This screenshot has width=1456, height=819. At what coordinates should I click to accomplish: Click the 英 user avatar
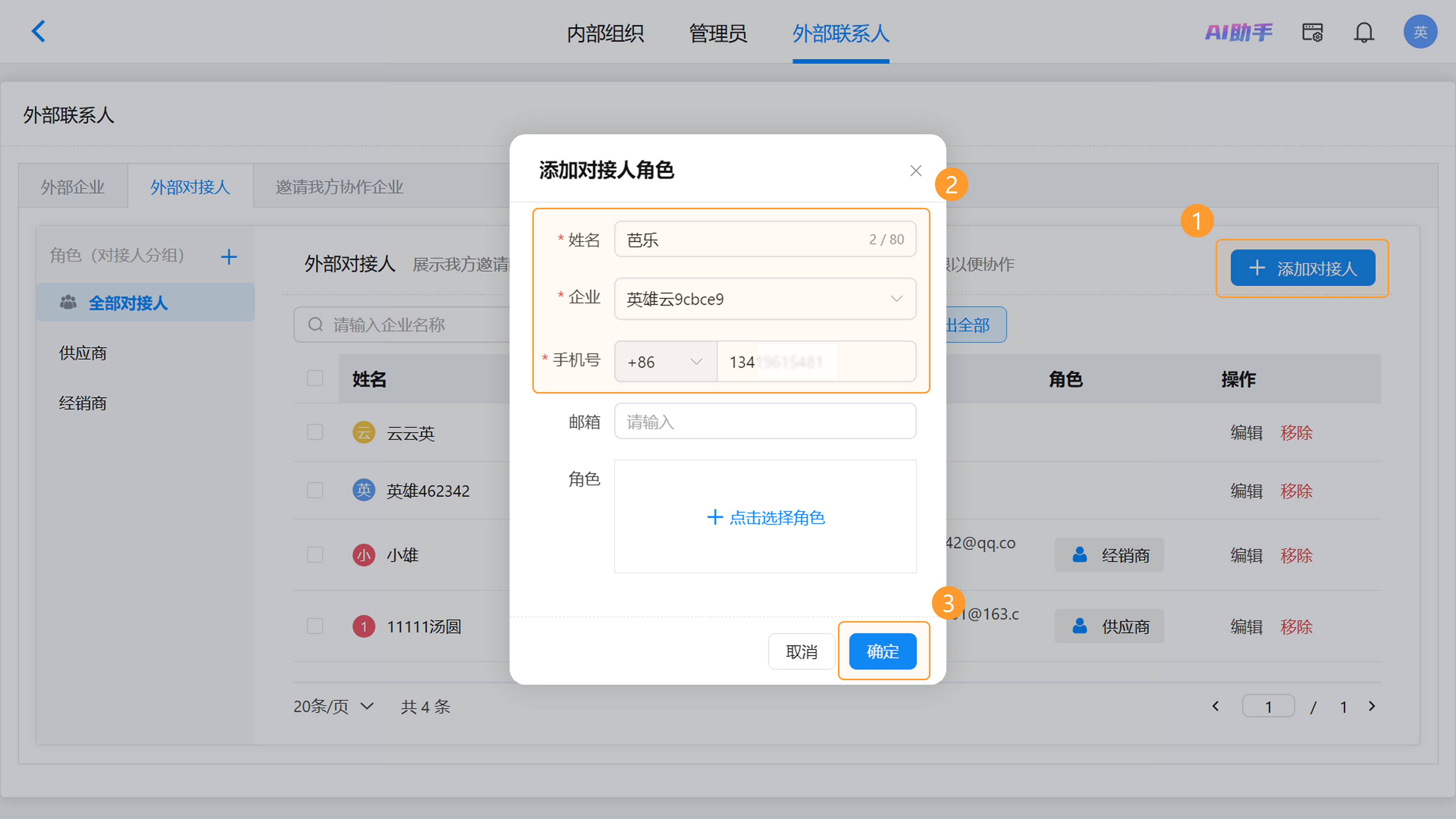click(x=1420, y=31)
